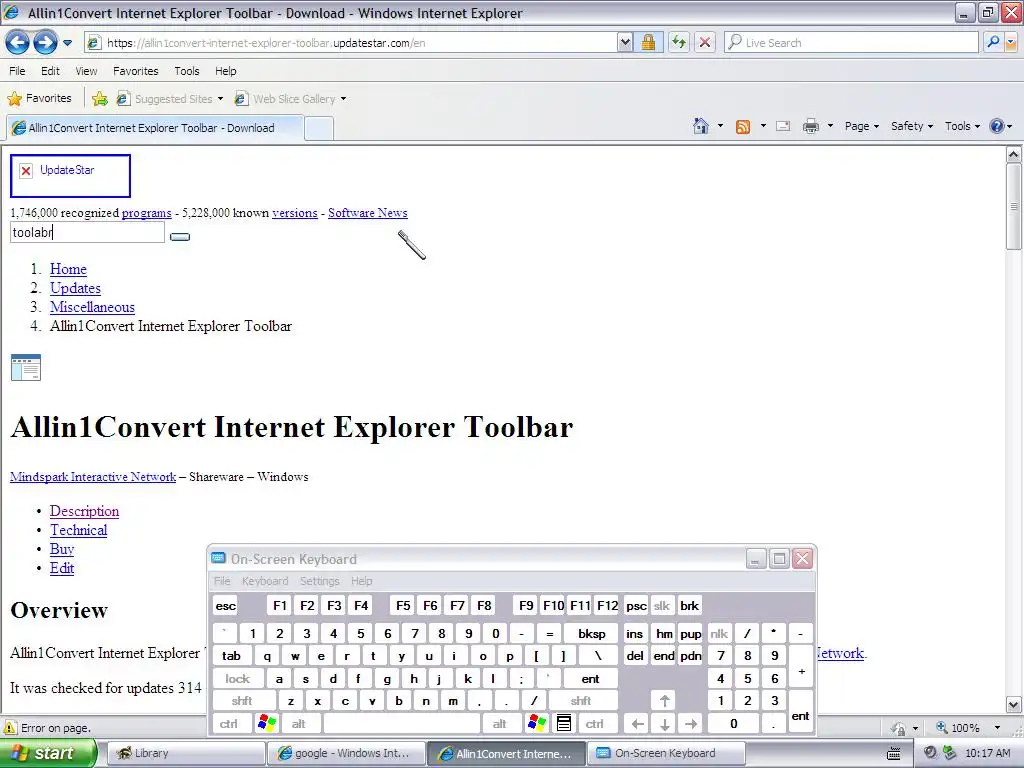1024x768 pixels.
Task: Click the search field containing toolabr
Action: pos(88,232)
